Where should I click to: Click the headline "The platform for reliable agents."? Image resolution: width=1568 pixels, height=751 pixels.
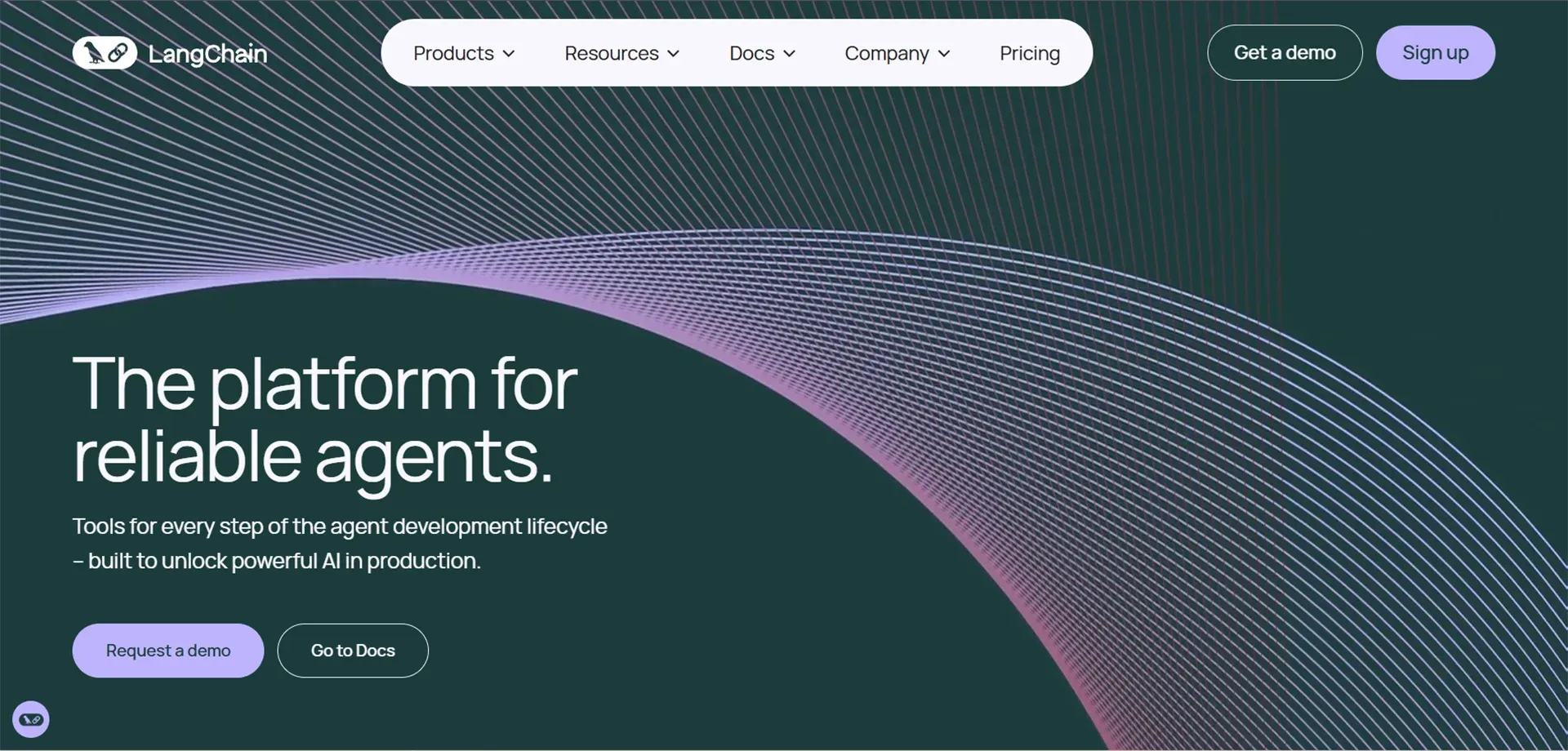tap(324, 419)
